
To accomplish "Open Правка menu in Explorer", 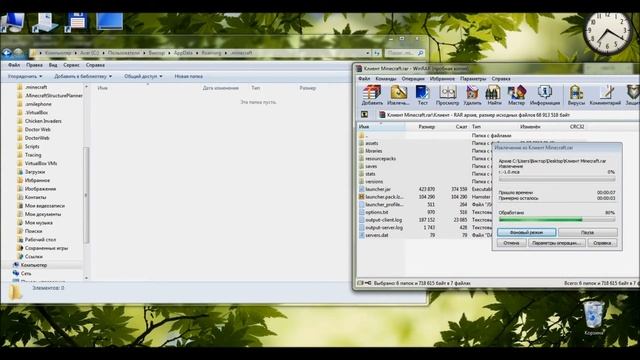I will point(34,65).
